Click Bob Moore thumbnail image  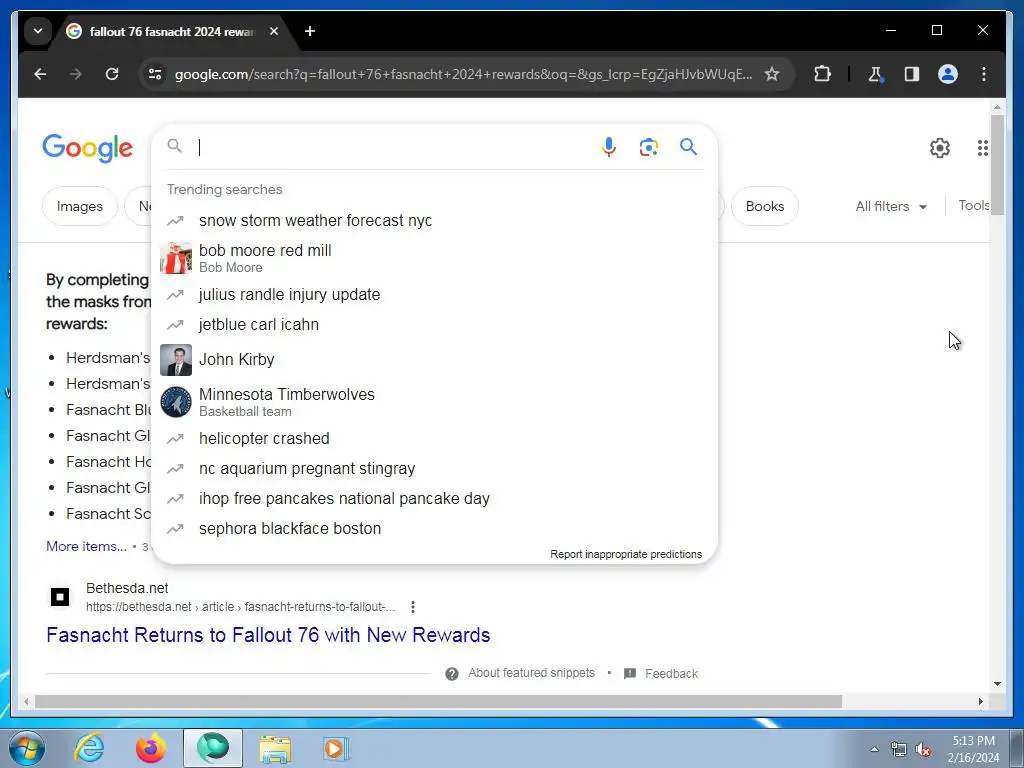point(176,258)
